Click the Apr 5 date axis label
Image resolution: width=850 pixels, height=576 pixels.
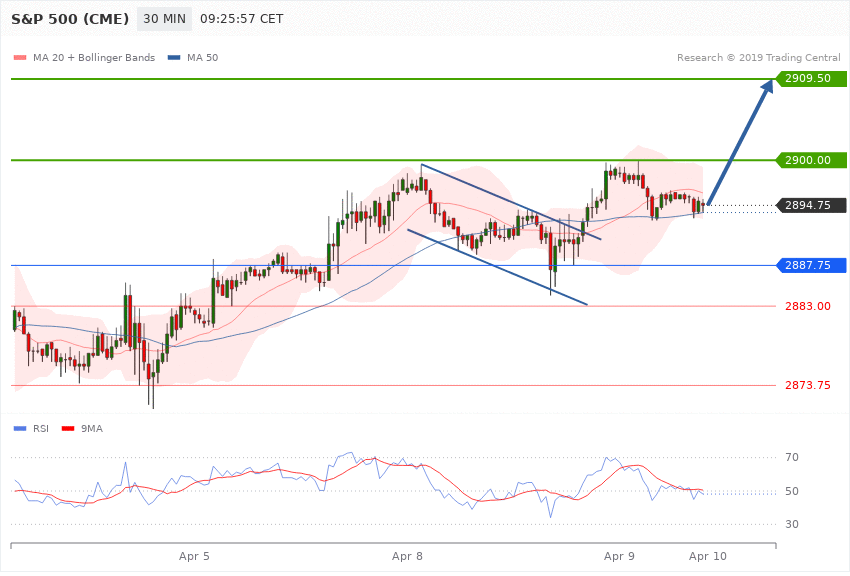tap(194, 556)
